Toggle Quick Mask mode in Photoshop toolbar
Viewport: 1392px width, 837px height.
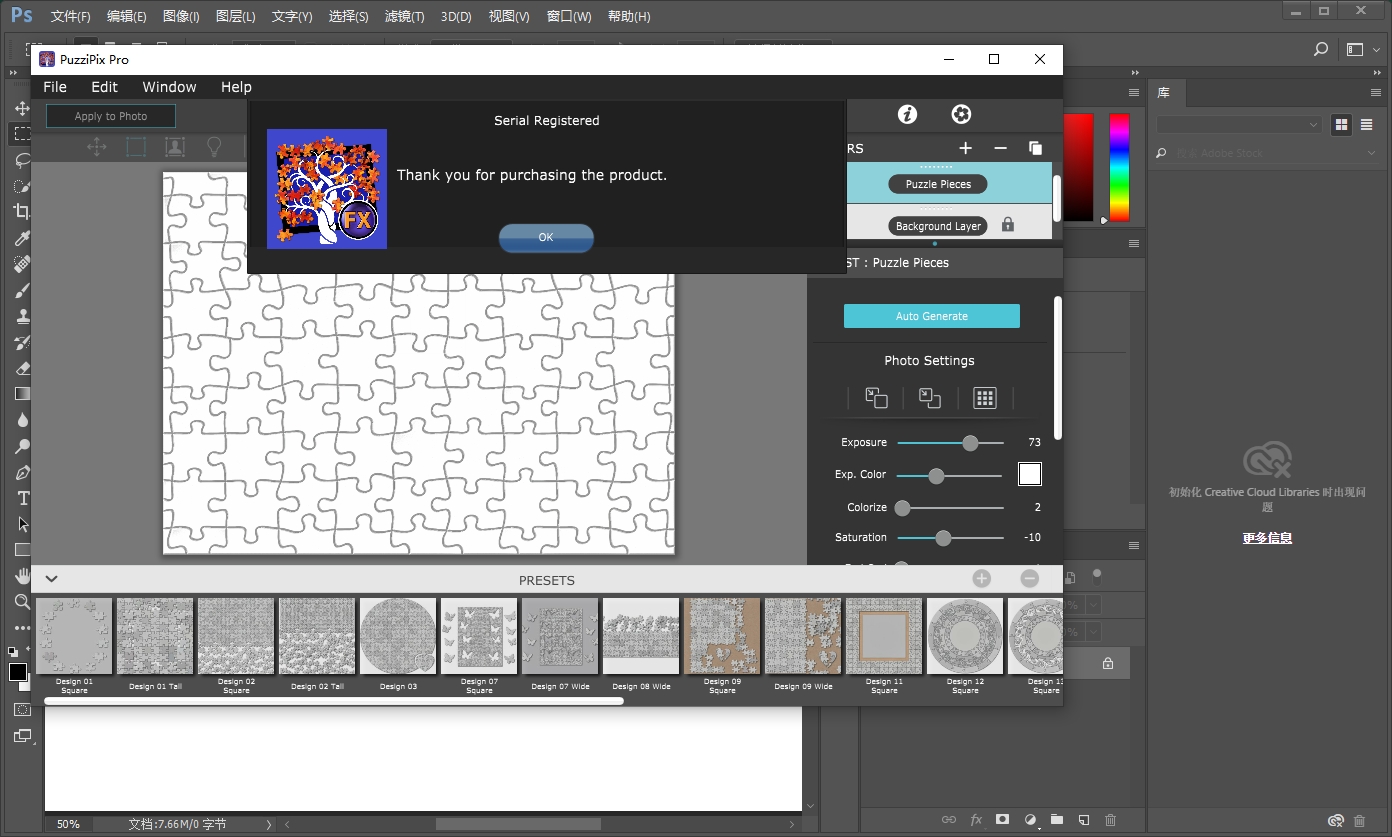coord(22,709)
